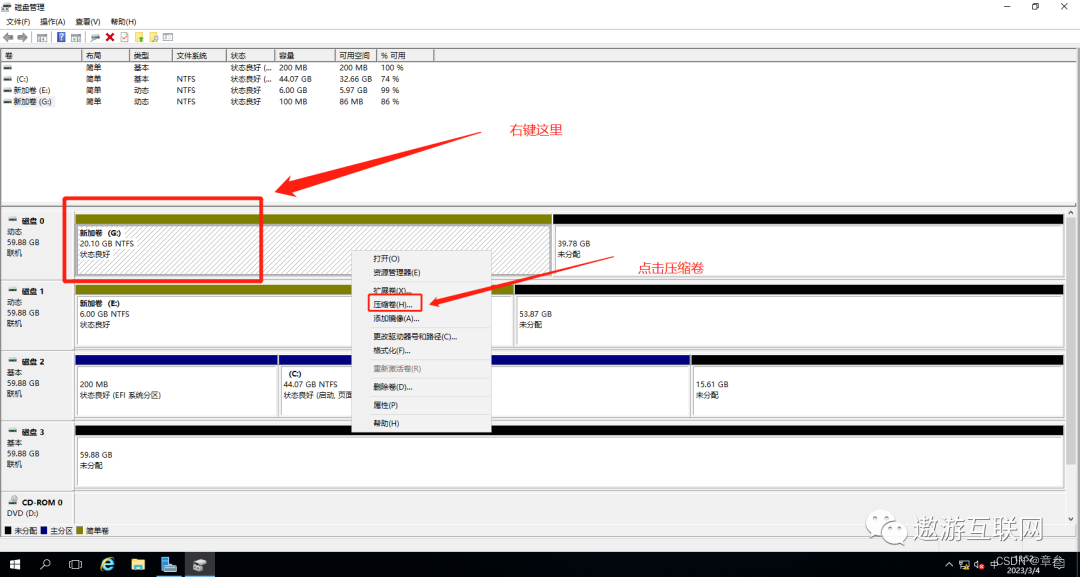Click the Back arrow in the toolbar
This screenshot has height=577, width=1080.
(8, 37)
